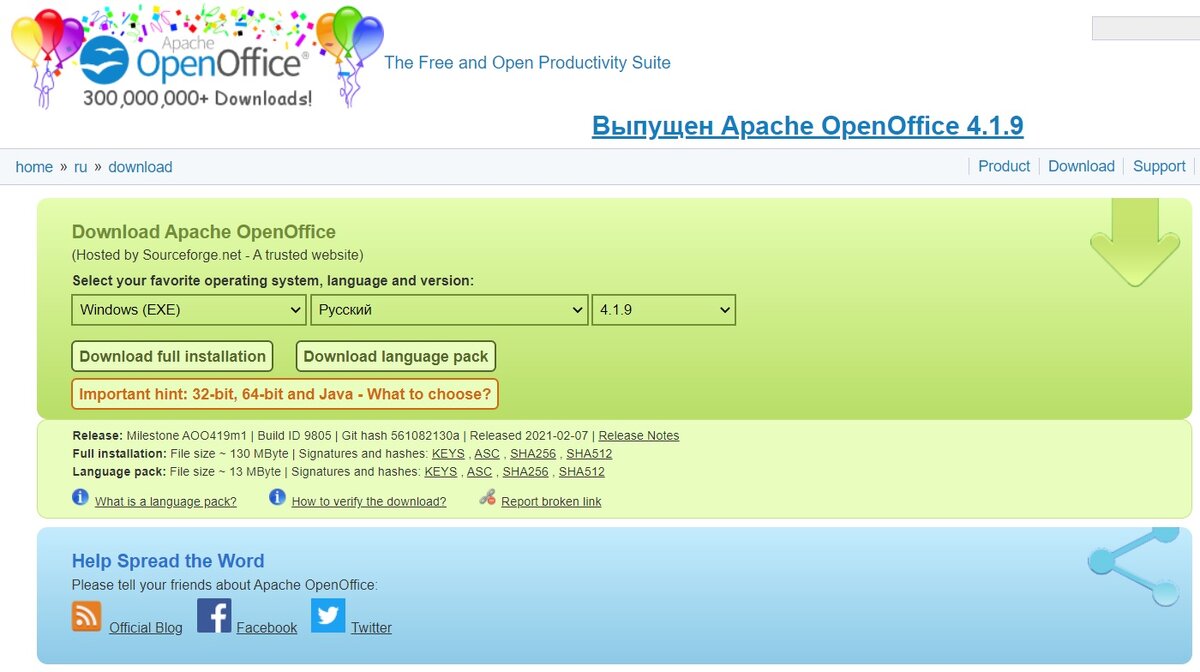Open the Twitter text link
Viewport: 1200px width, 672px height.
[x=371, y=628]
